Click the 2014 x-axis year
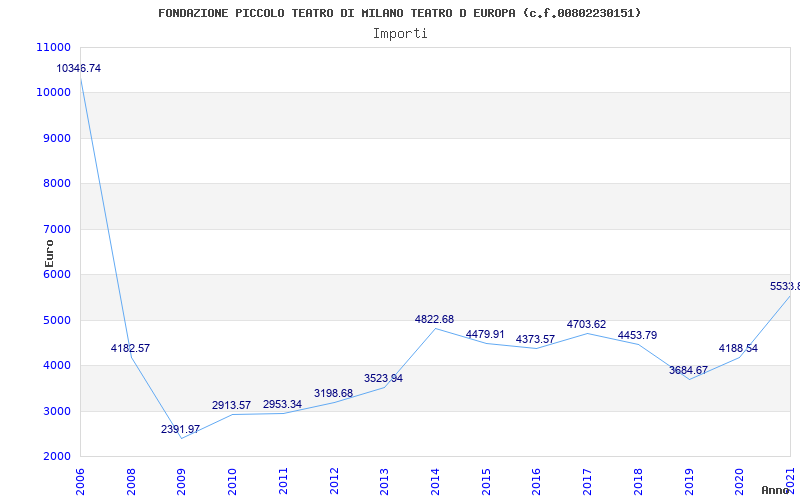 click(435, 481)
